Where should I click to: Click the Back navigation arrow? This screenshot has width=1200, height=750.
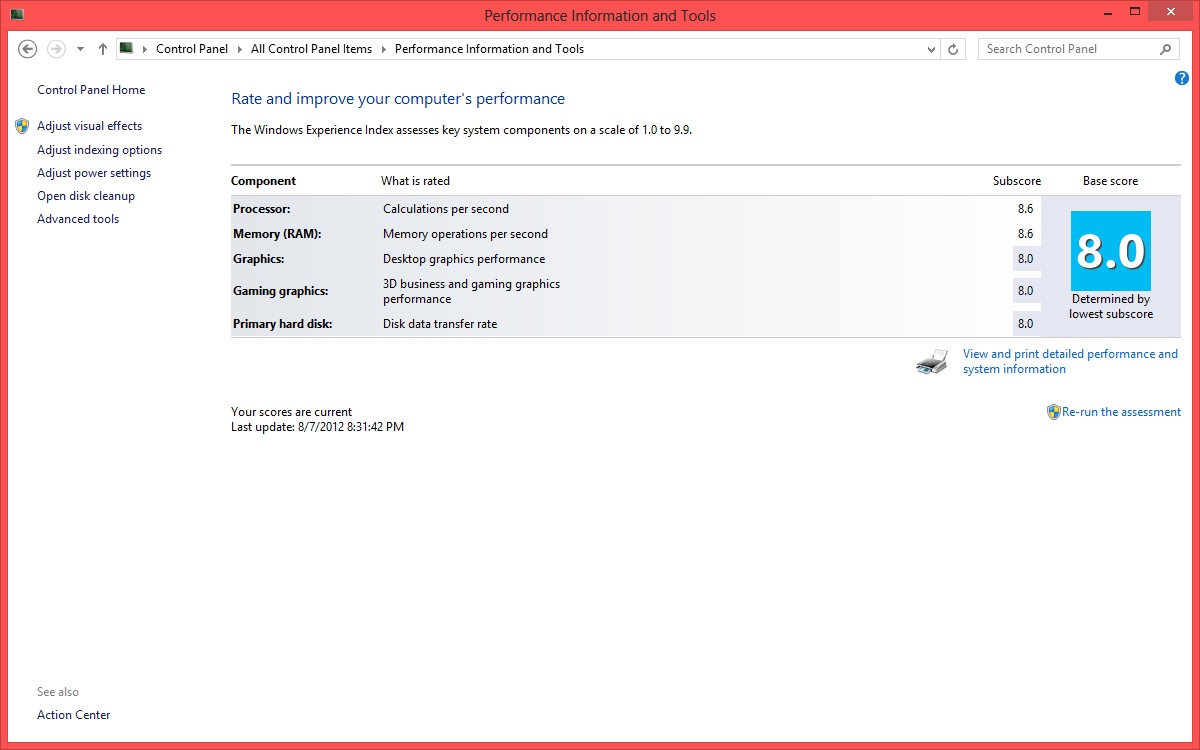[28, 49]
